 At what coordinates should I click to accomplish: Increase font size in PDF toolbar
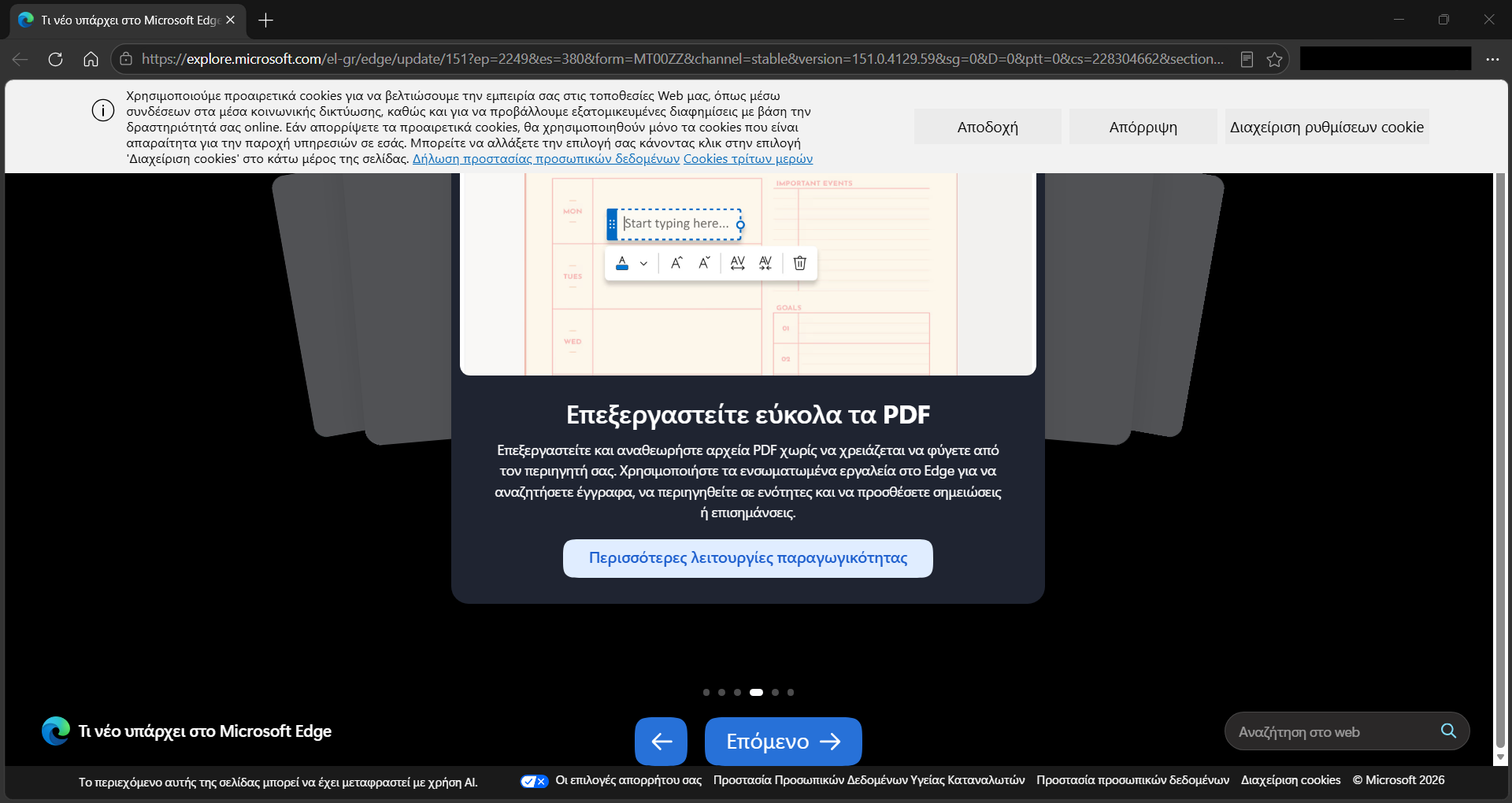pyautogui.click(x=676, y=263)
